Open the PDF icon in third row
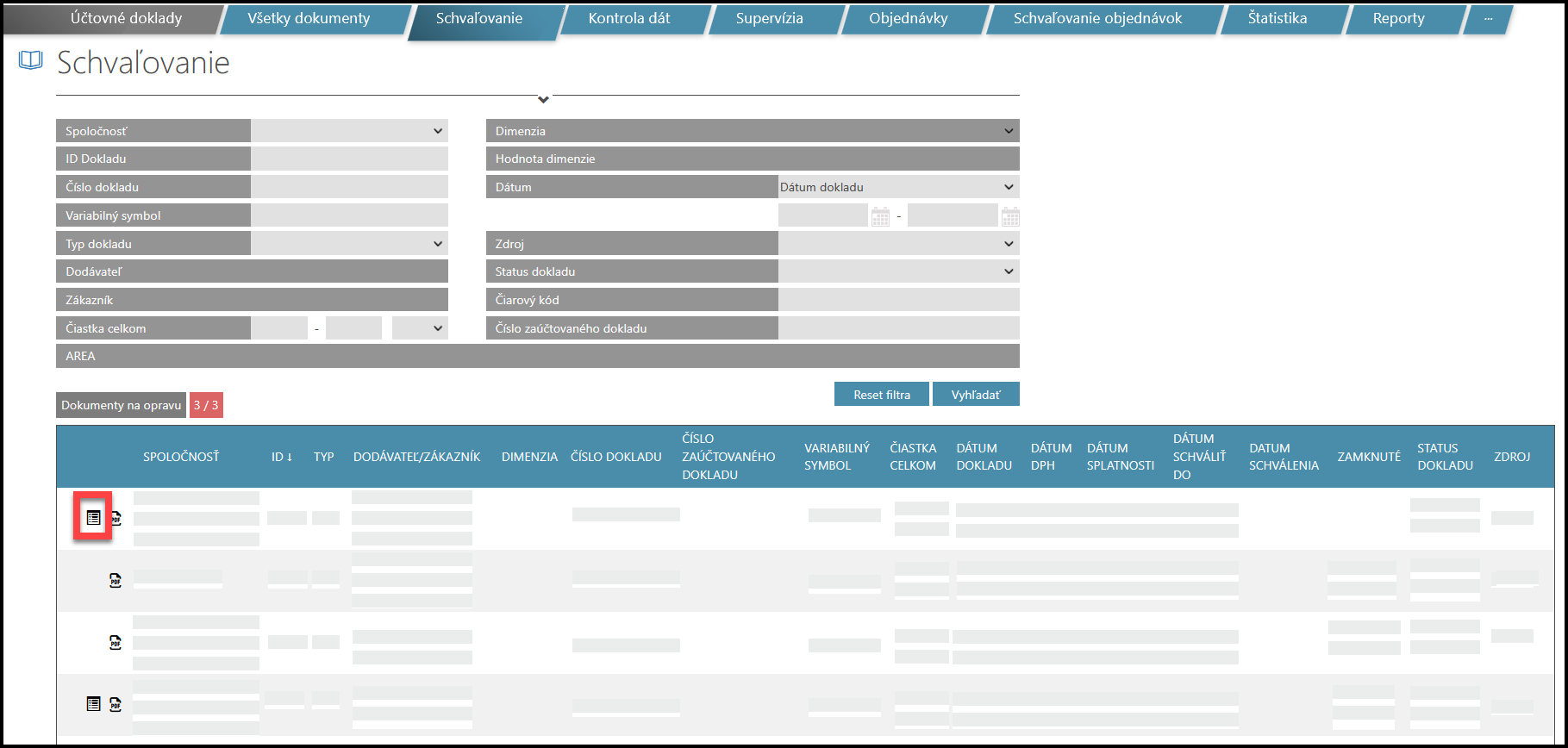The image size is (1568, 748). pos(116,642)
